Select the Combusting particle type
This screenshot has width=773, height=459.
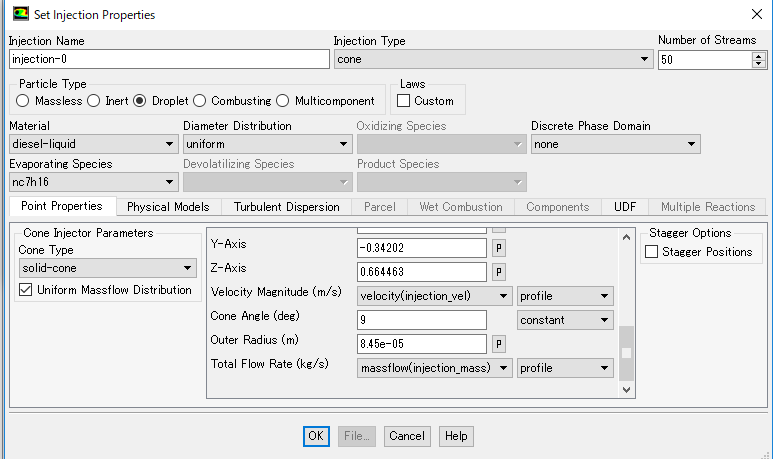199,101
